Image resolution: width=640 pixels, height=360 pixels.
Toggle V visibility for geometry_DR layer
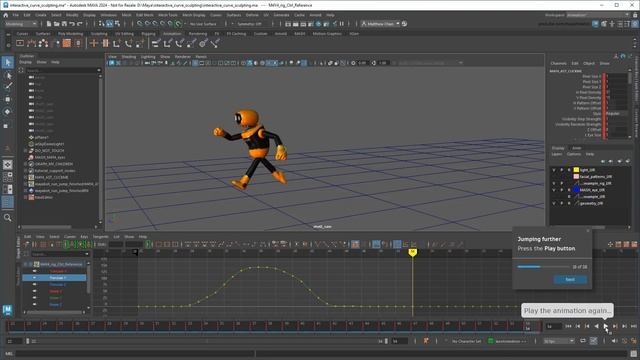coord(554,203)
